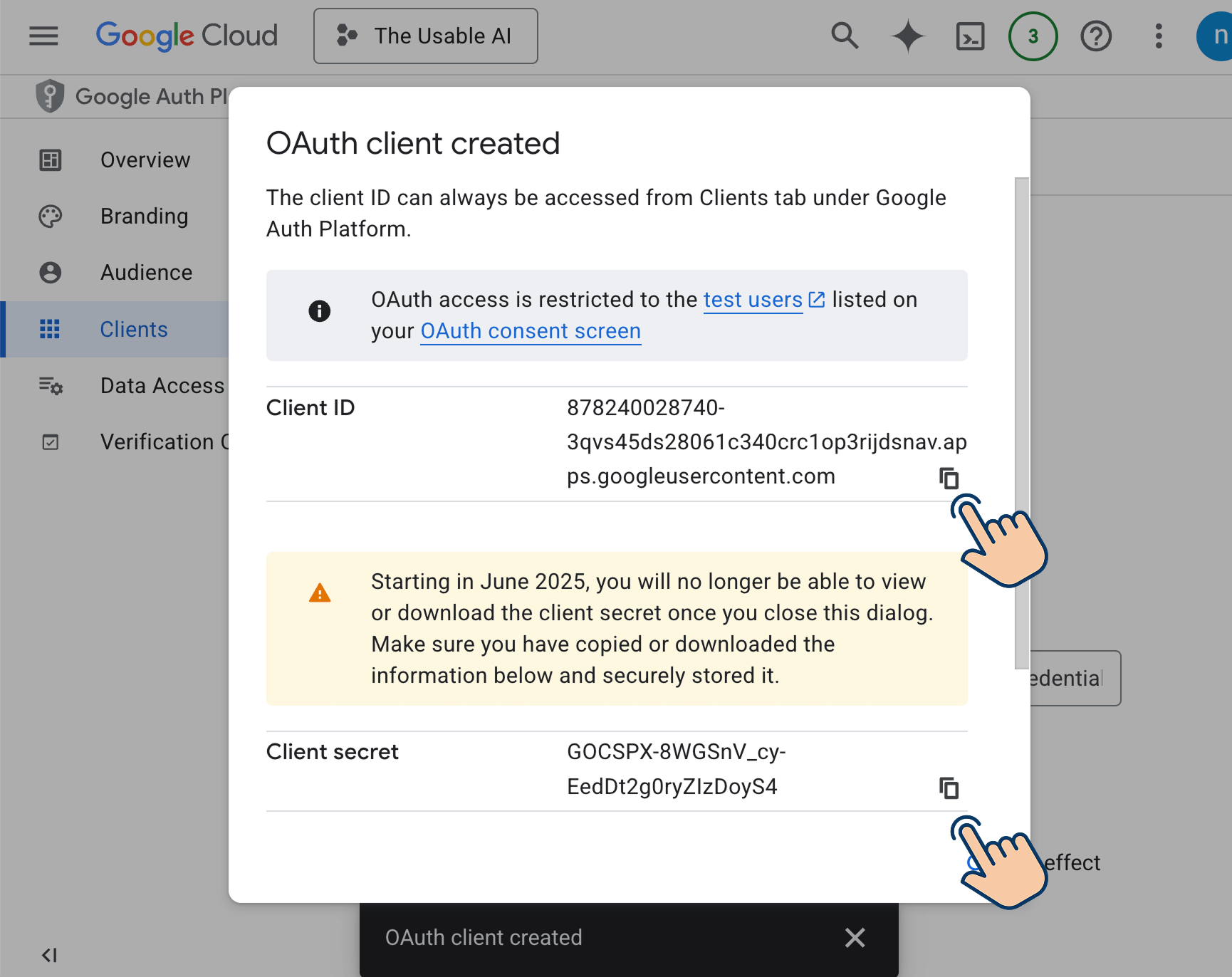
Task: Click the info icon in restriction notice
Action: click(319, 310)
